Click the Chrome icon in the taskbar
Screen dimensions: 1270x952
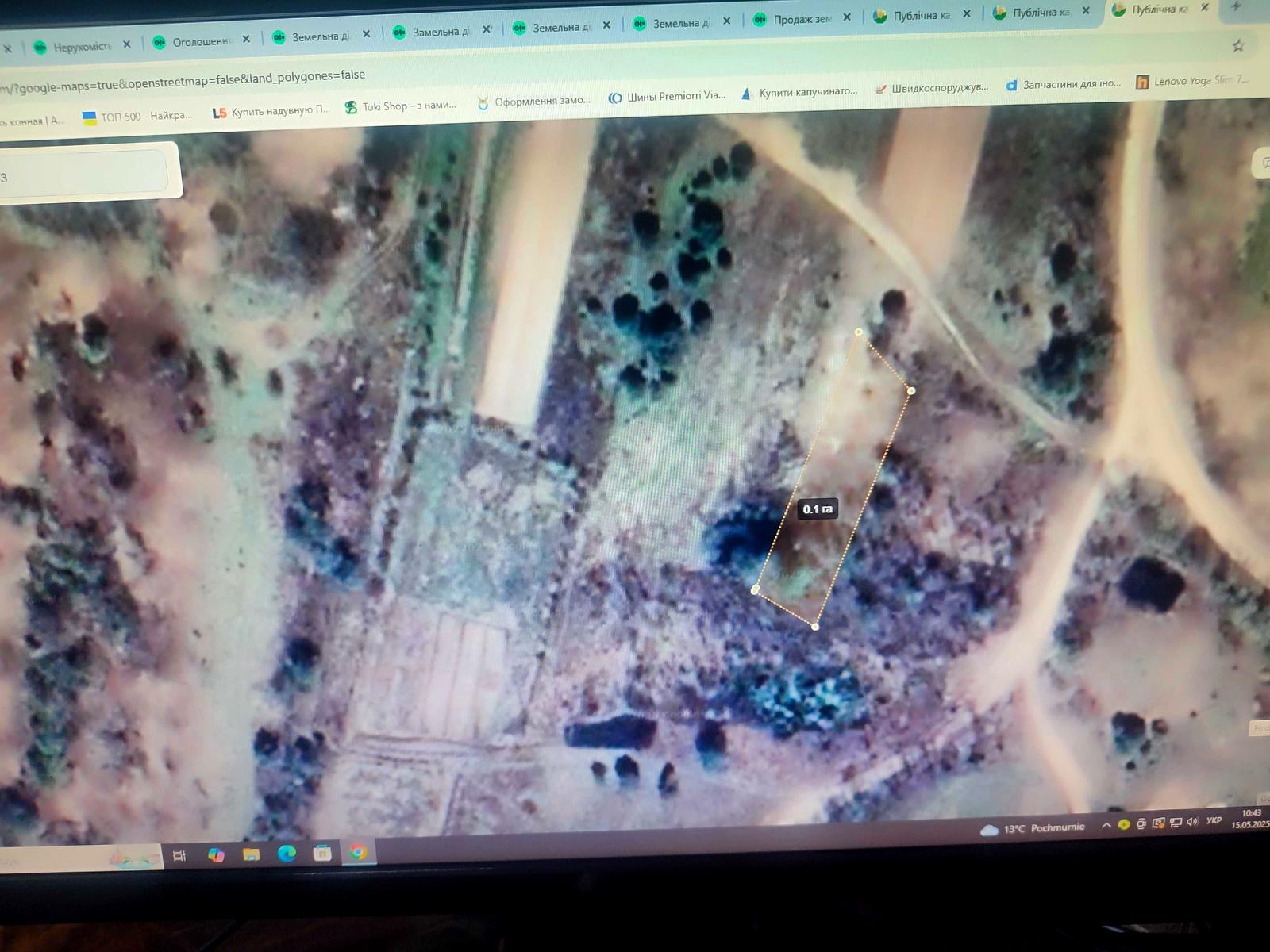click(359, 852)
